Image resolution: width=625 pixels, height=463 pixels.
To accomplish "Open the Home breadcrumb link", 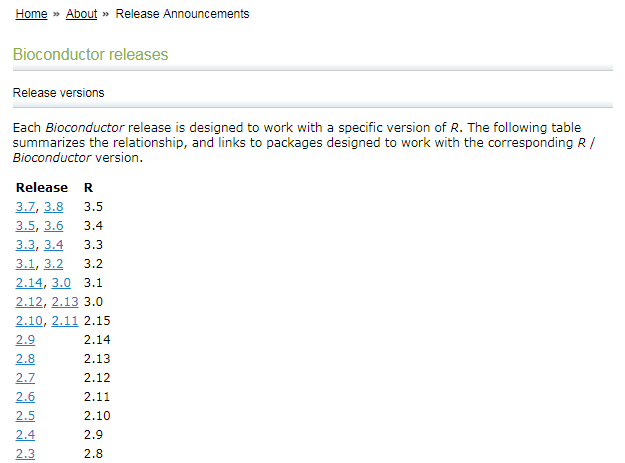I will (31, 14).
